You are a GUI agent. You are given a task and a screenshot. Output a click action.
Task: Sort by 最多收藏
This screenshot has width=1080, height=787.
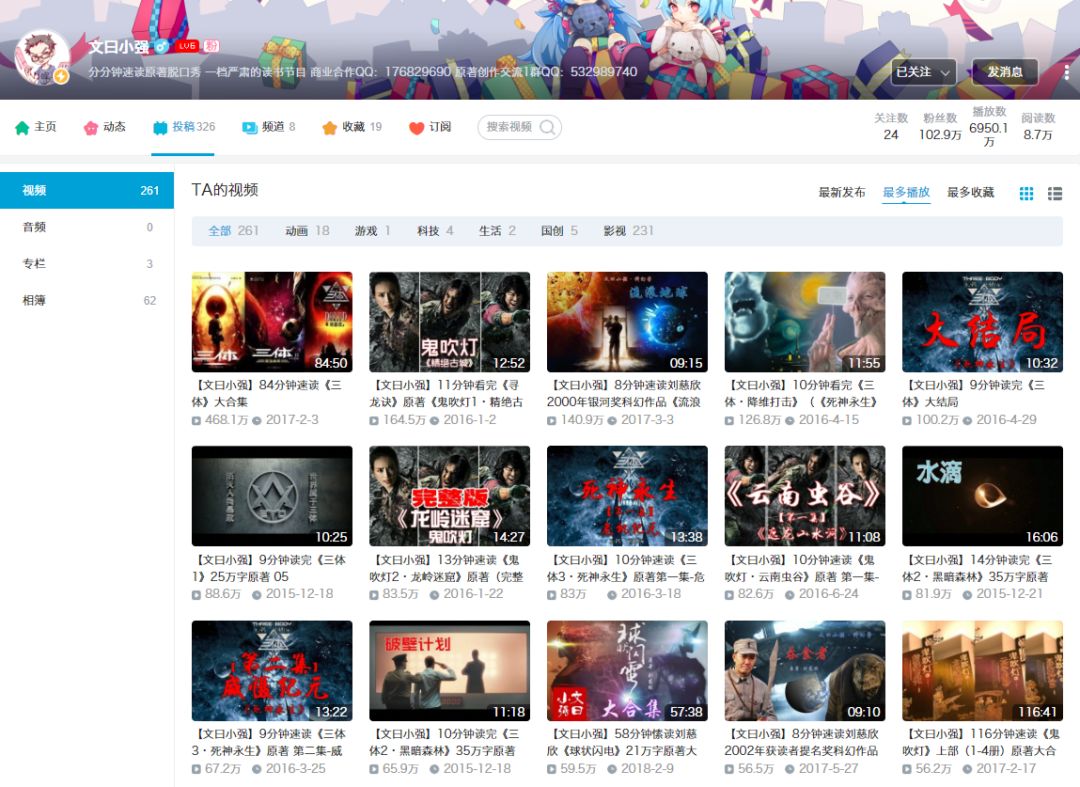[x=970, y=192]
